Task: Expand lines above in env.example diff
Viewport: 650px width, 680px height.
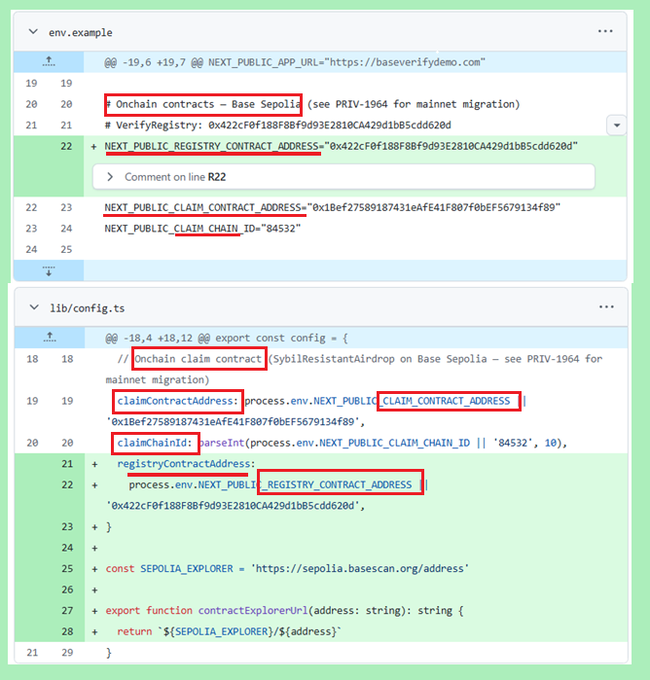Action: [x=49, y=62]
